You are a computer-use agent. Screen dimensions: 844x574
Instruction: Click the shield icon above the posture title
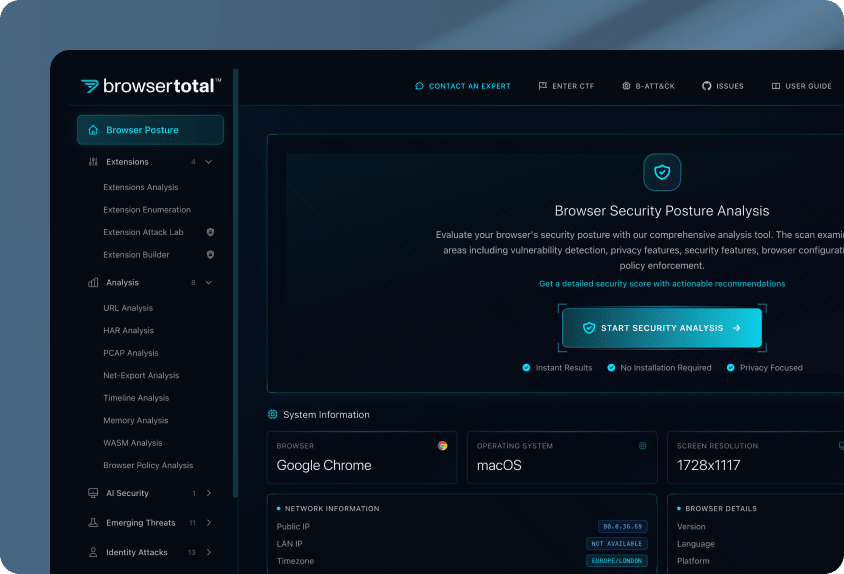click(x=661, y=172)
